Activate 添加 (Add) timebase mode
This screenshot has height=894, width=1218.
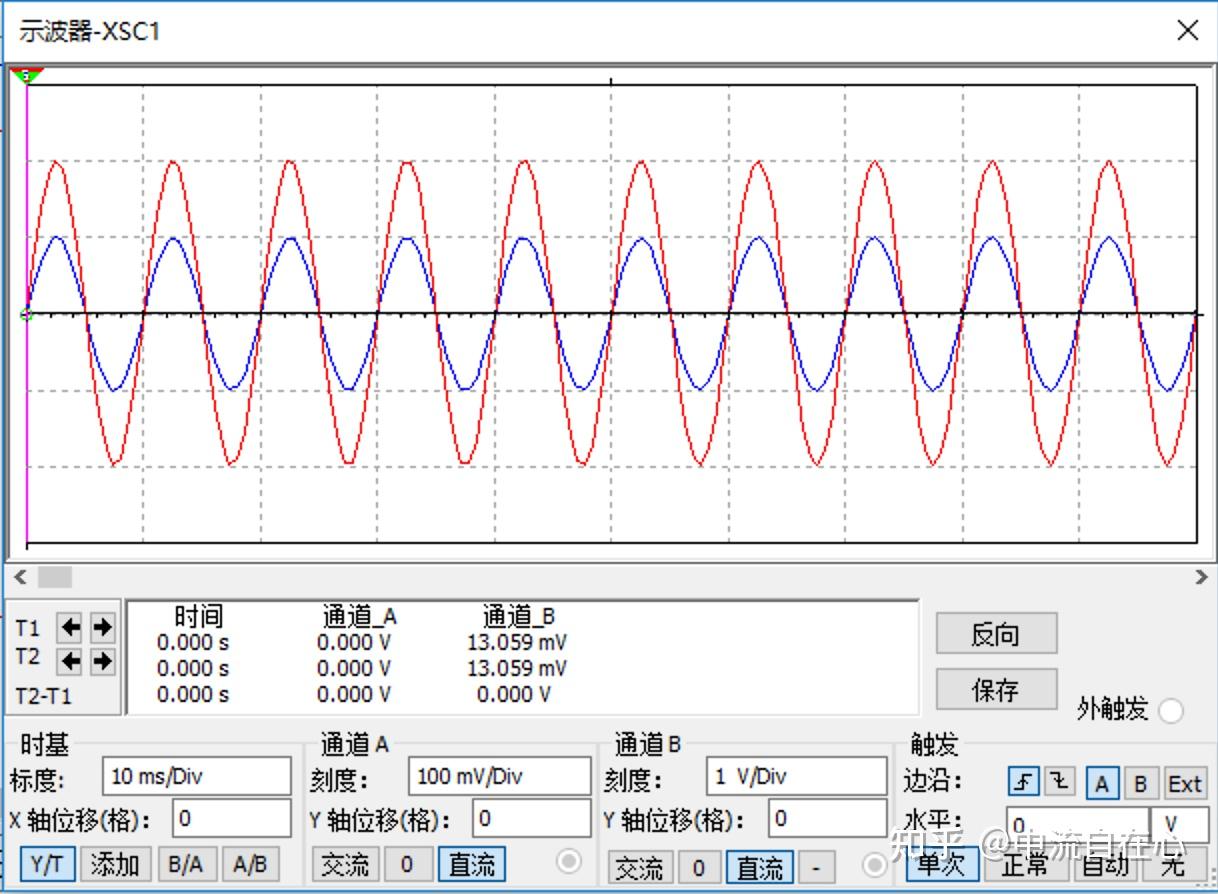[113, 863]
